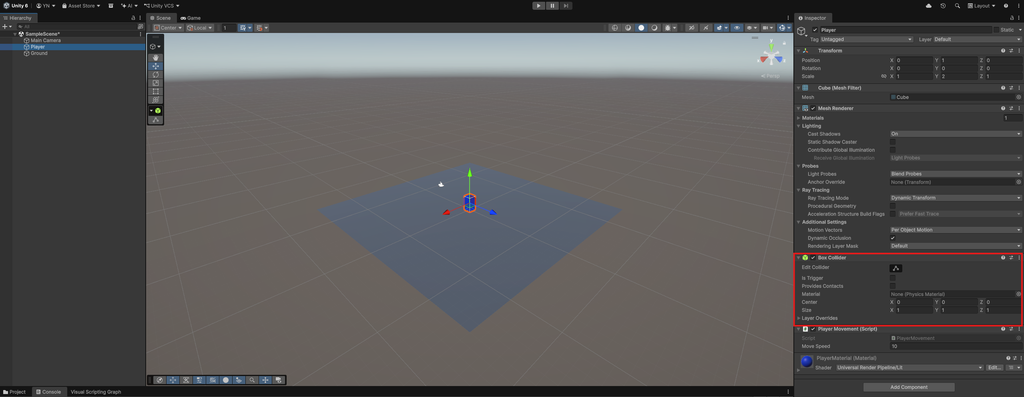Start Play mode
The height and width of the screenshot is (397, 1024).
coord(539,5)
